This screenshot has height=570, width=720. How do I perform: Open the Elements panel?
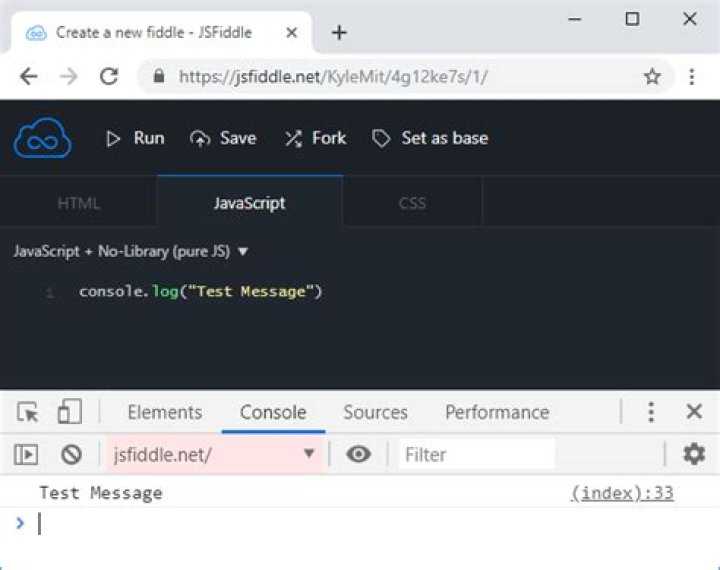pyautogui.click(x=165, y=412)
